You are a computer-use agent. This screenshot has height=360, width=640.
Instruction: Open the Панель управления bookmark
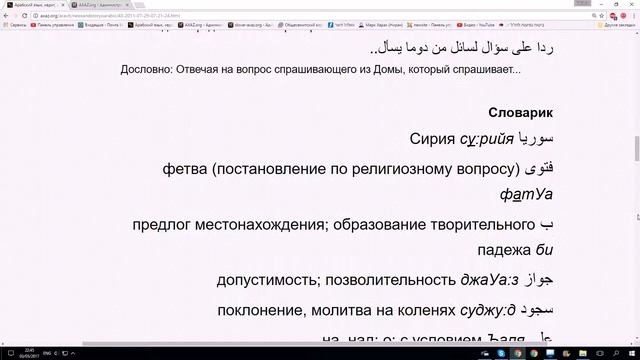pyautogui.click(x=52, y=25)
